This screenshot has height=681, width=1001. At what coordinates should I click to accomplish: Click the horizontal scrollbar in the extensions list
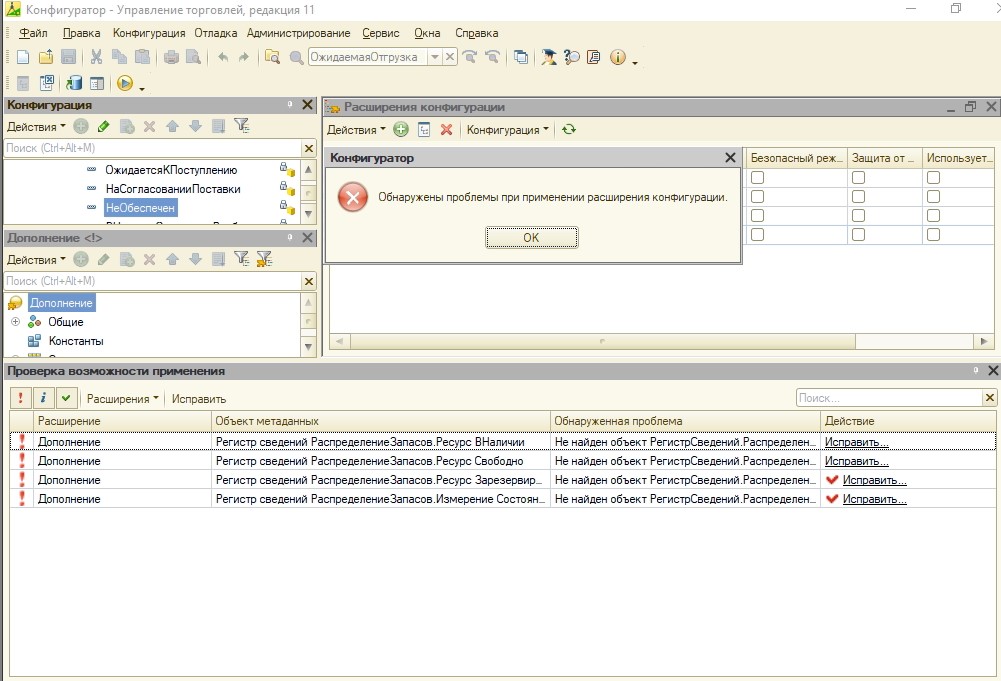[x=602, y=341]
